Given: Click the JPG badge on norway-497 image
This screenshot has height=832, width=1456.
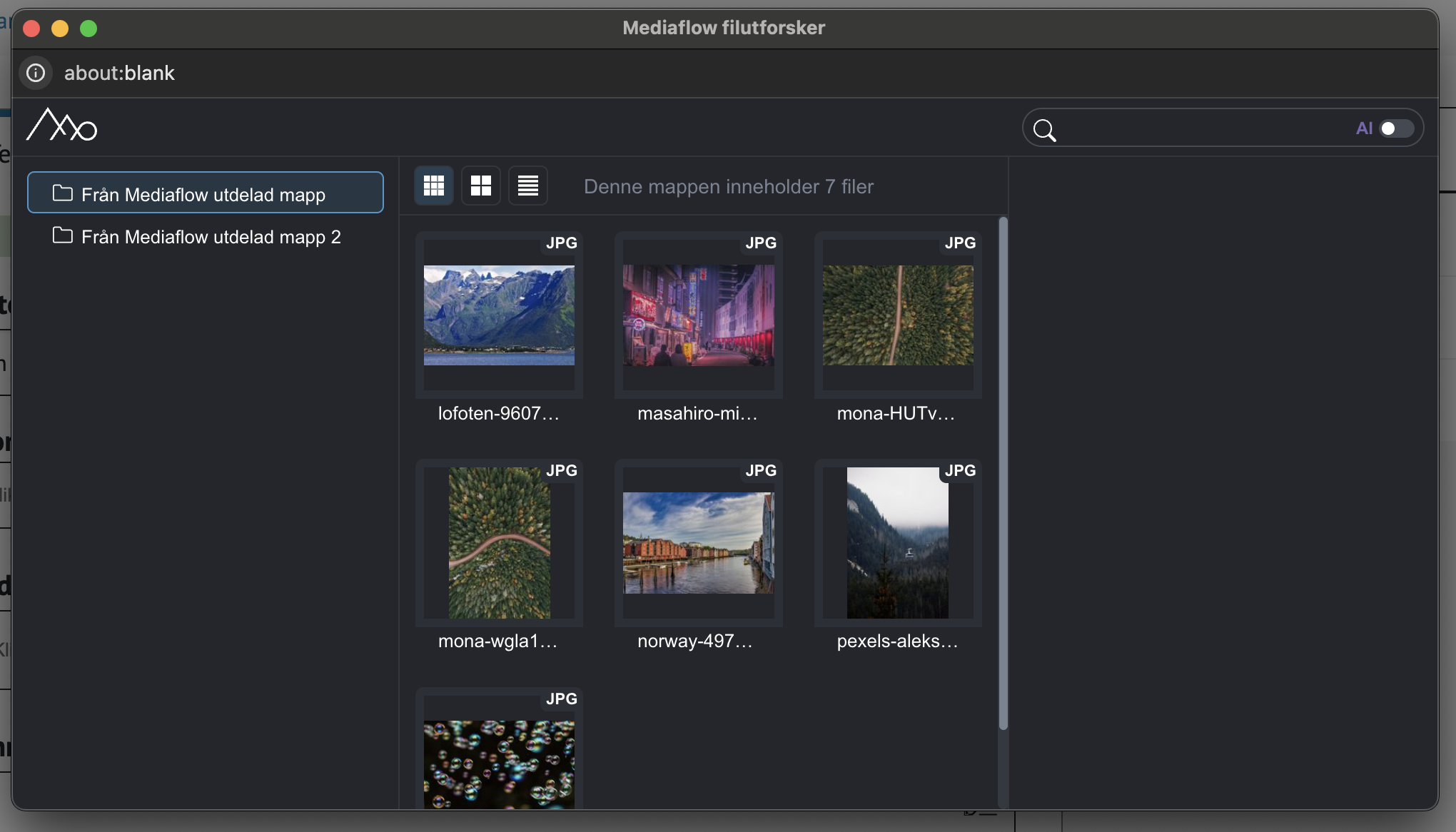Looking at the screenshot, I should click(x=761, y=470).
